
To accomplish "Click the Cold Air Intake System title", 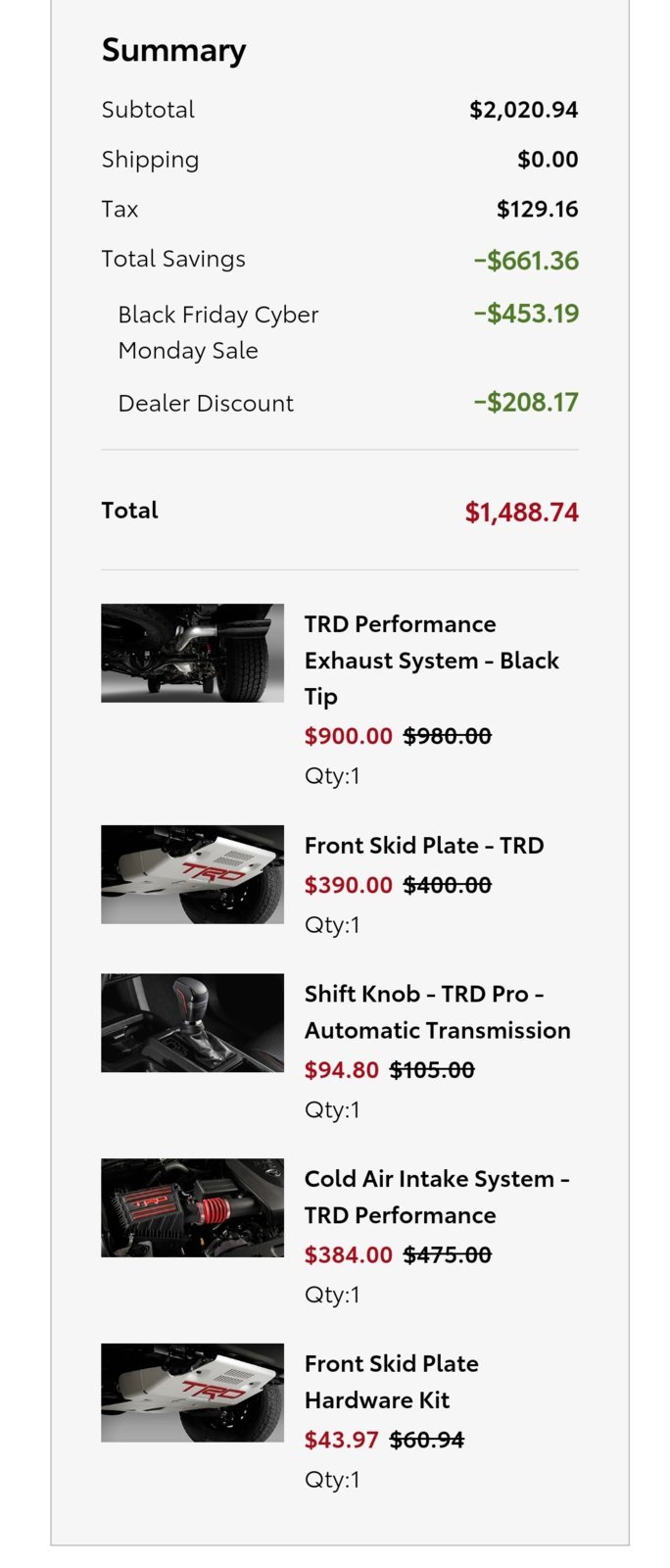I will click(437, 1197).
